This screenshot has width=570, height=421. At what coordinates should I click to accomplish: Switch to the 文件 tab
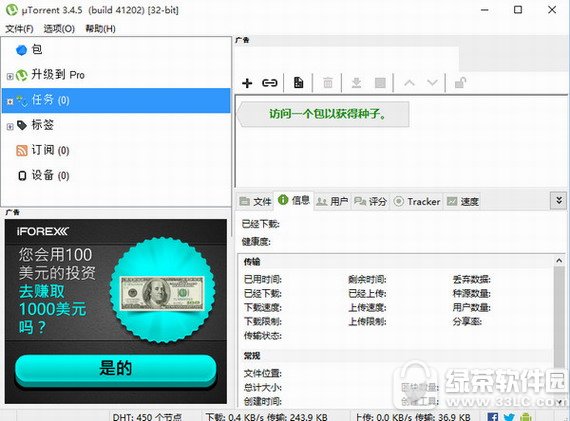256,201
